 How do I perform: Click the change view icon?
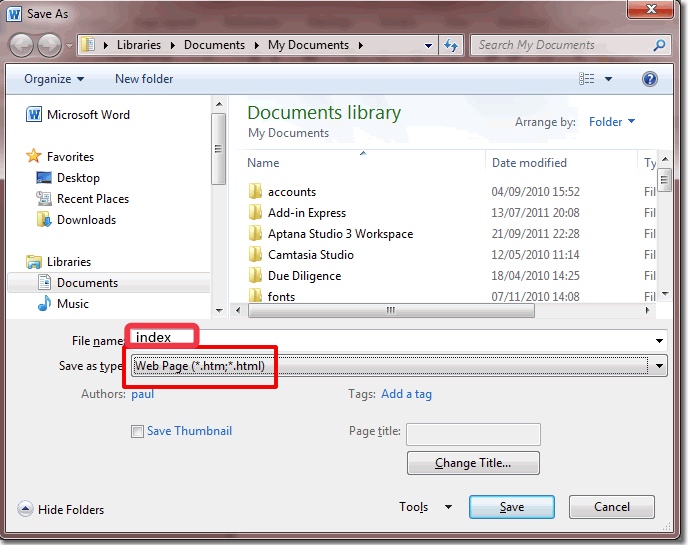[587, 79]
